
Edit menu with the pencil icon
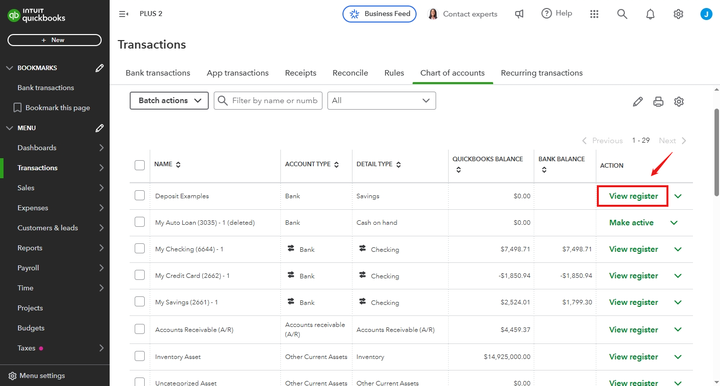[100, 128]
